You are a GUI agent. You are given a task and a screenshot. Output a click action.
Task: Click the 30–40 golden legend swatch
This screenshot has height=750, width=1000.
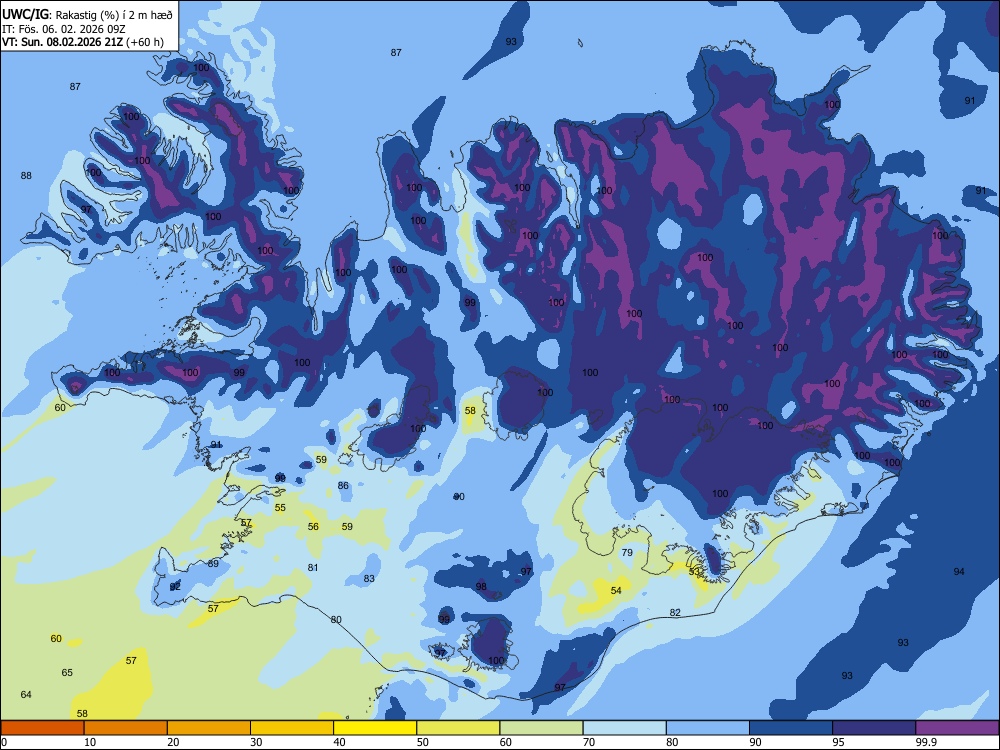tap(291, 728)
